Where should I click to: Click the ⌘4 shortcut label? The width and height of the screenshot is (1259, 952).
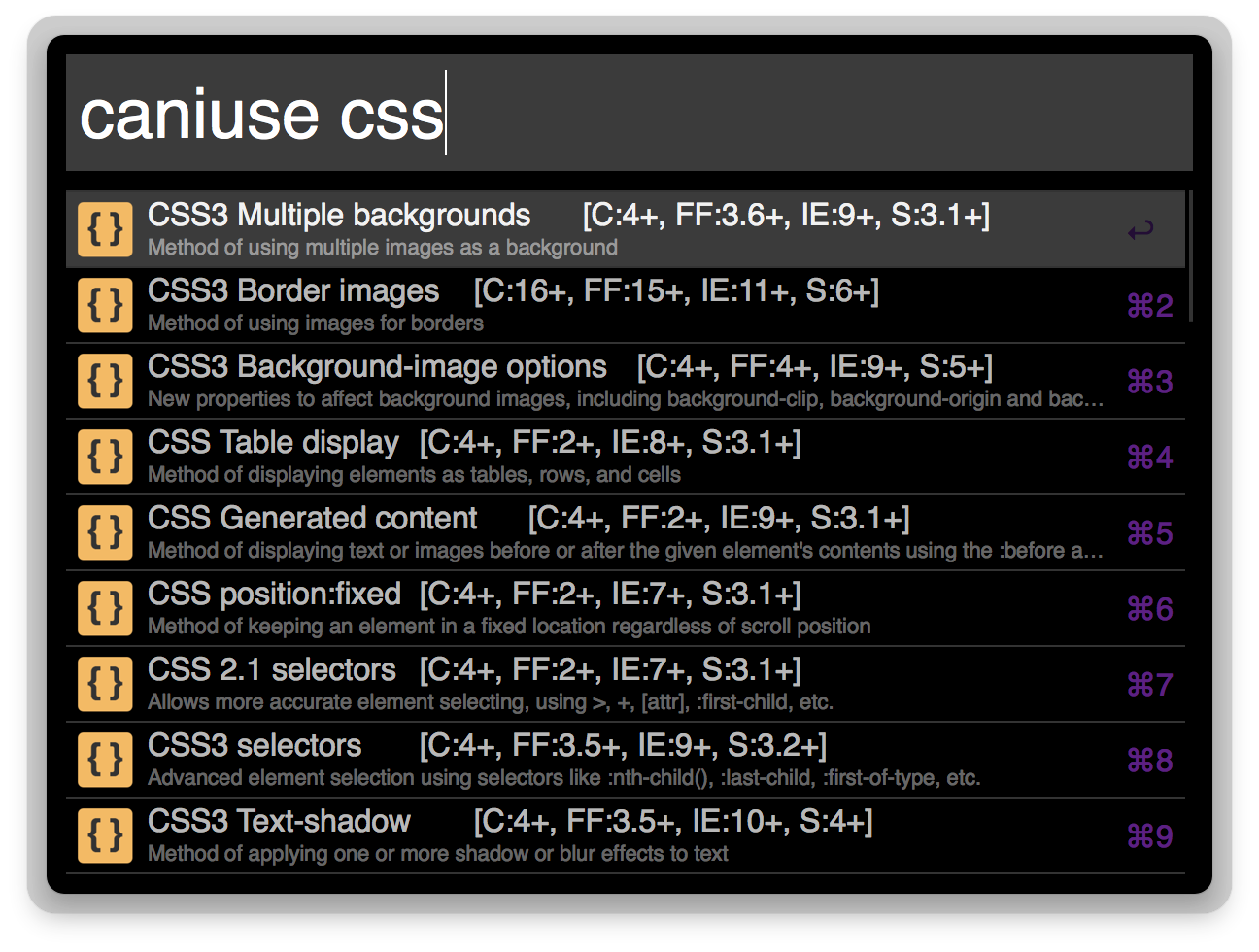(x=1150, y=457)
